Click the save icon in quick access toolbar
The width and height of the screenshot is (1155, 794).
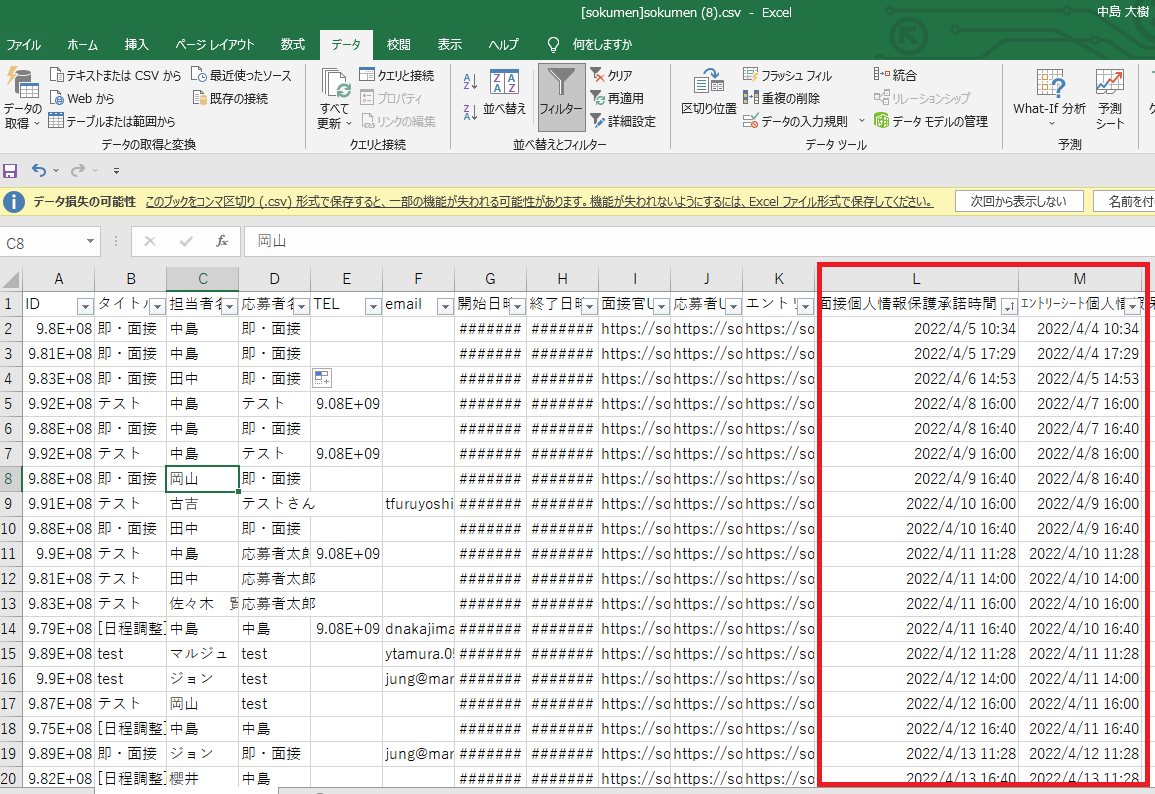[11, 171]
